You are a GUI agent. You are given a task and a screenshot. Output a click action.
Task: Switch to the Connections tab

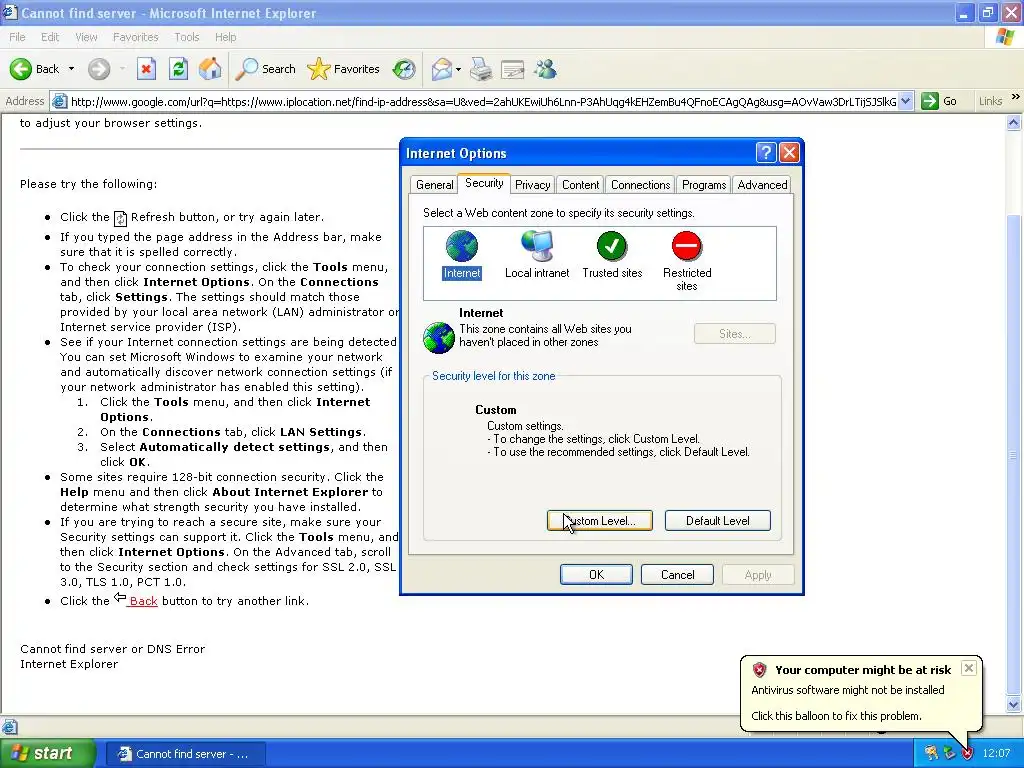click(x=640, y=185)
